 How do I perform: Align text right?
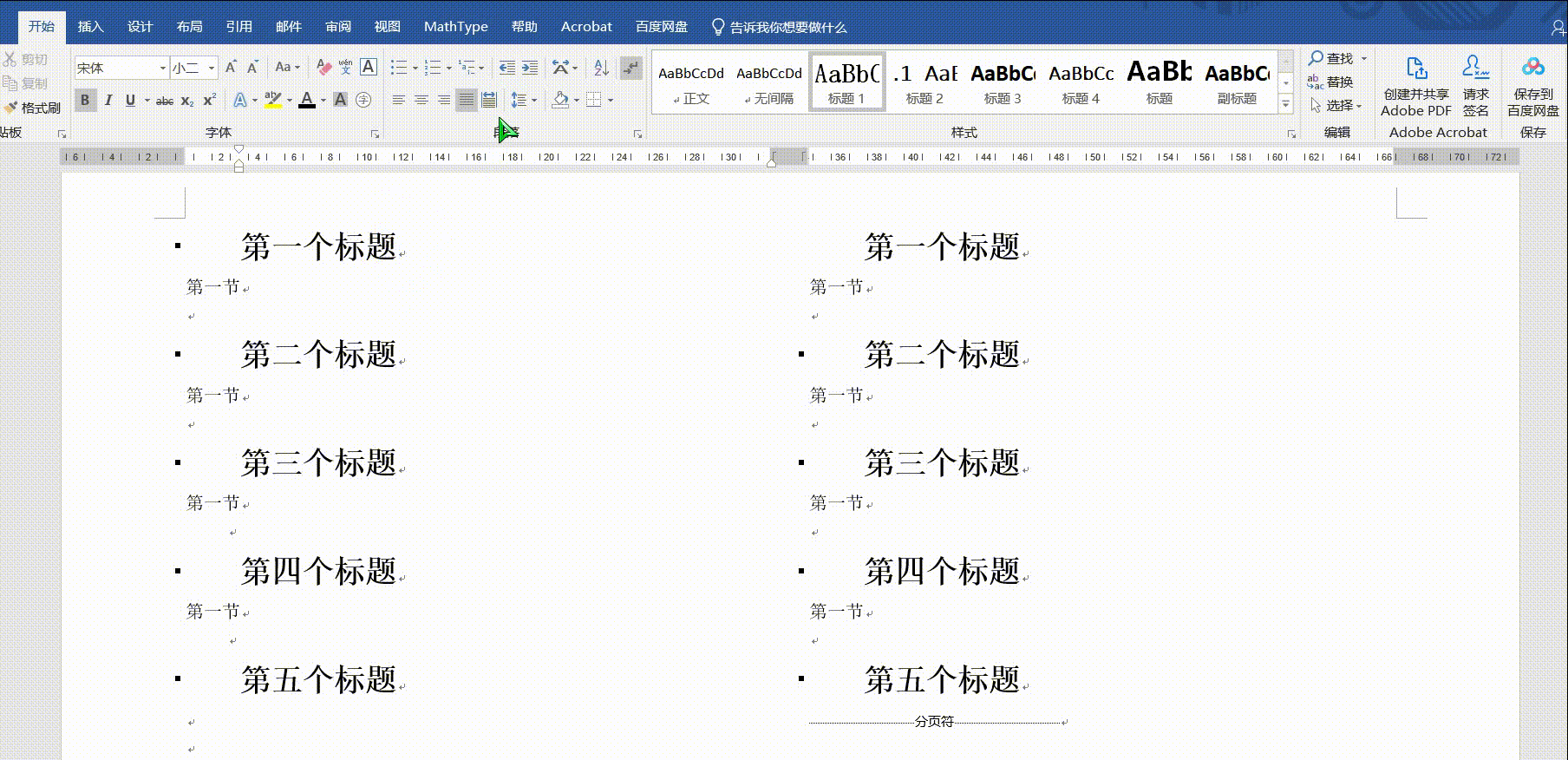[444, 100]
